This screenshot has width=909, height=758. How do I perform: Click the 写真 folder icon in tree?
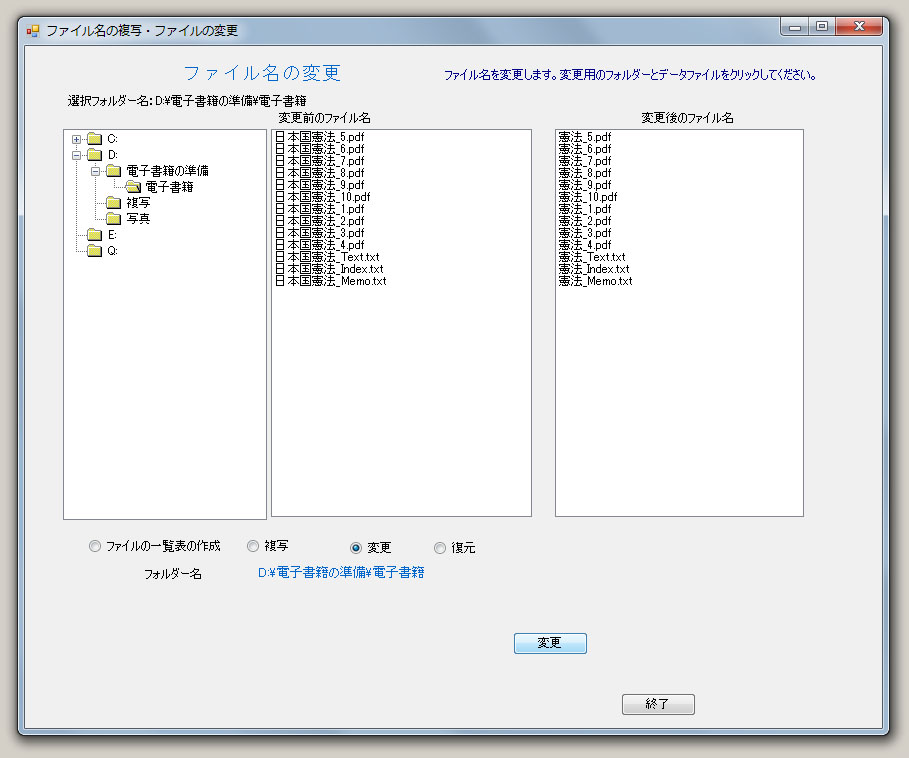(x=113, y=219)
